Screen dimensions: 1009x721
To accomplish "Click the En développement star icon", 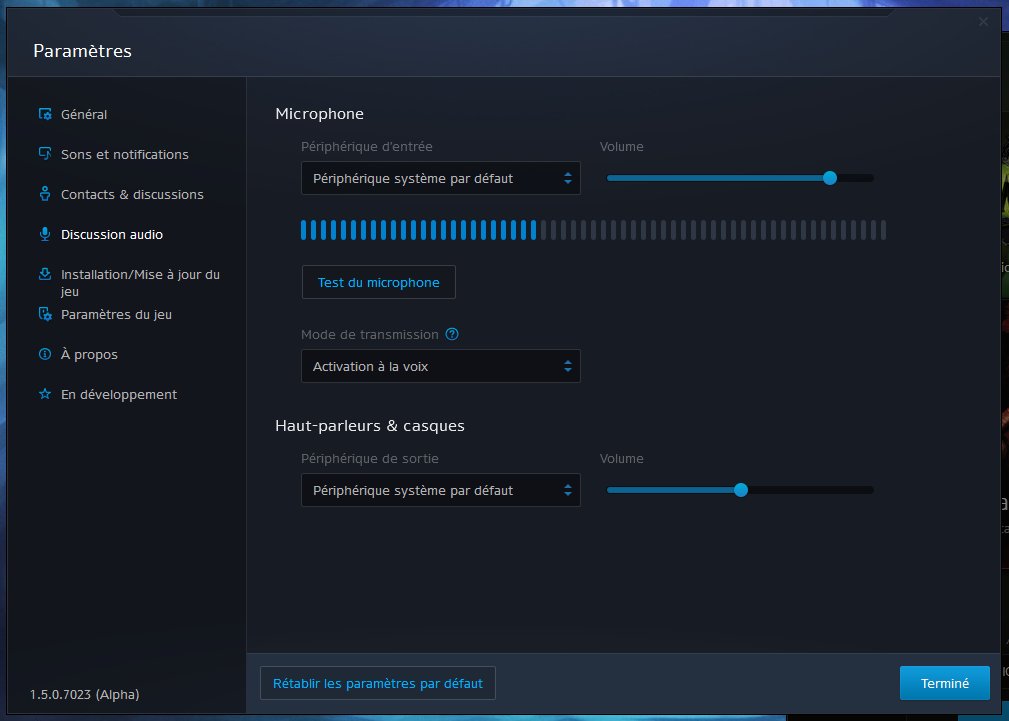I will tap(44, 395).
